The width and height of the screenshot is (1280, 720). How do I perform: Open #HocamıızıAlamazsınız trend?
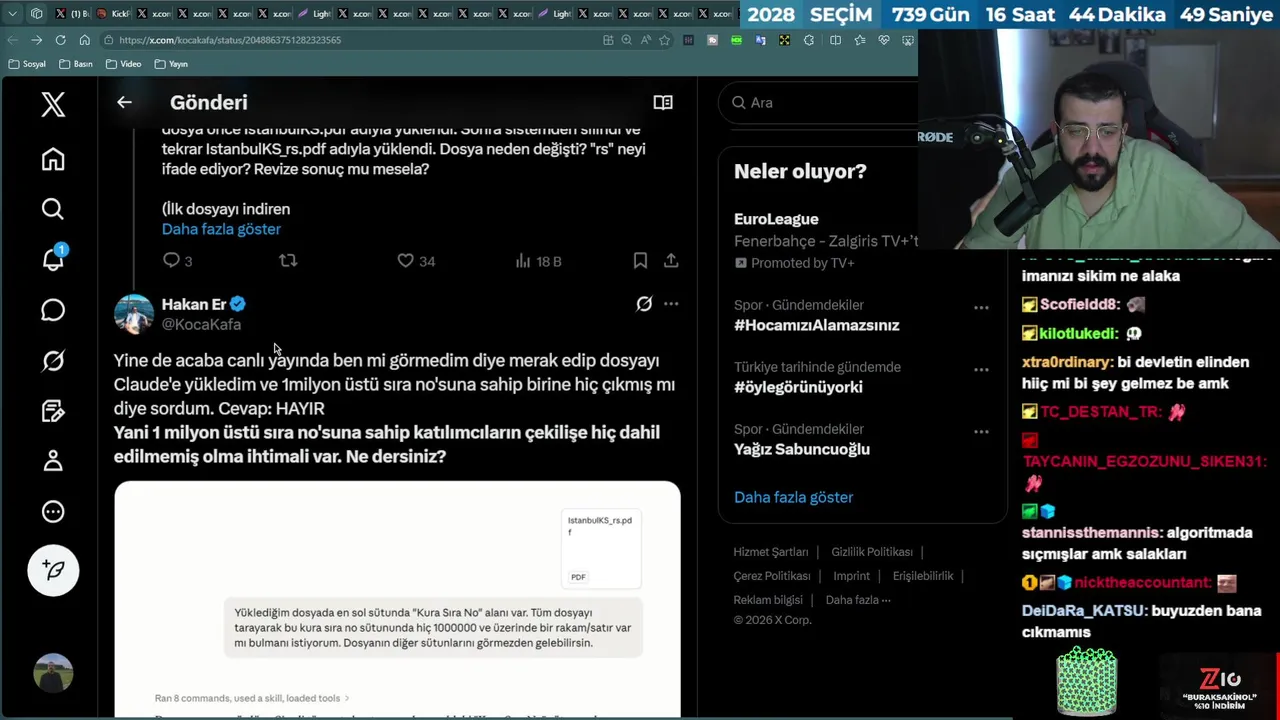coord(816,325)
